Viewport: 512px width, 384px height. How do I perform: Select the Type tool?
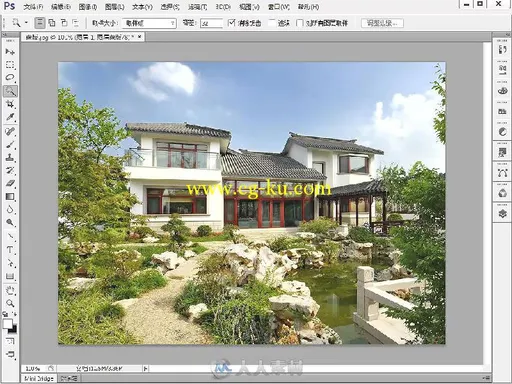tap(10, 250)
